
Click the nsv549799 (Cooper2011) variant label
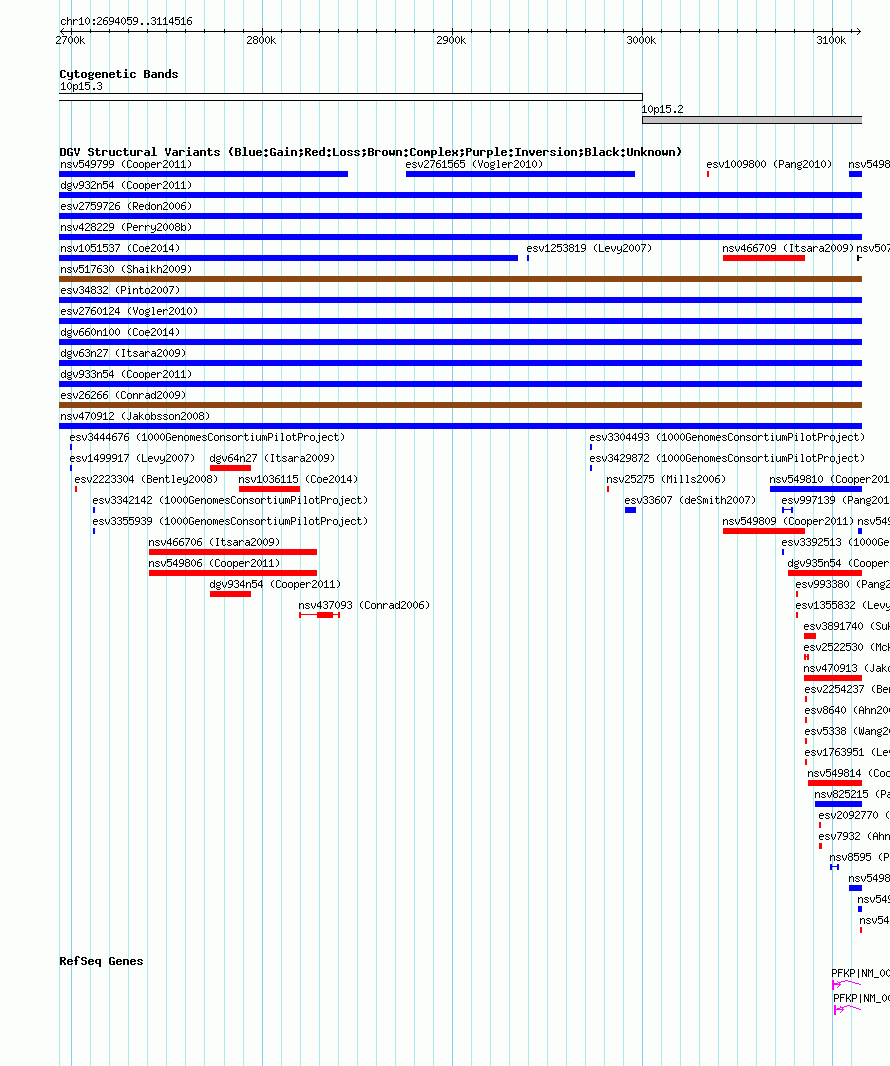pyautogui.click(x=126, y=164)
